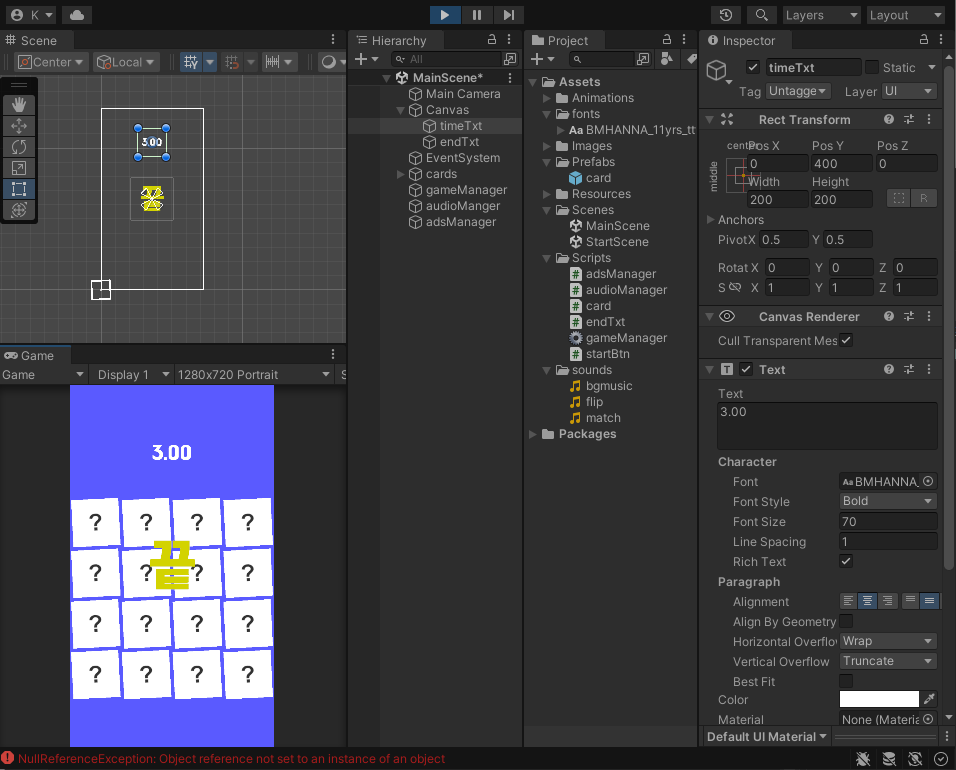This screenshot has width=956, height=770.
Task: Select the Rotate tool in Scene
Action: (19, 147)
